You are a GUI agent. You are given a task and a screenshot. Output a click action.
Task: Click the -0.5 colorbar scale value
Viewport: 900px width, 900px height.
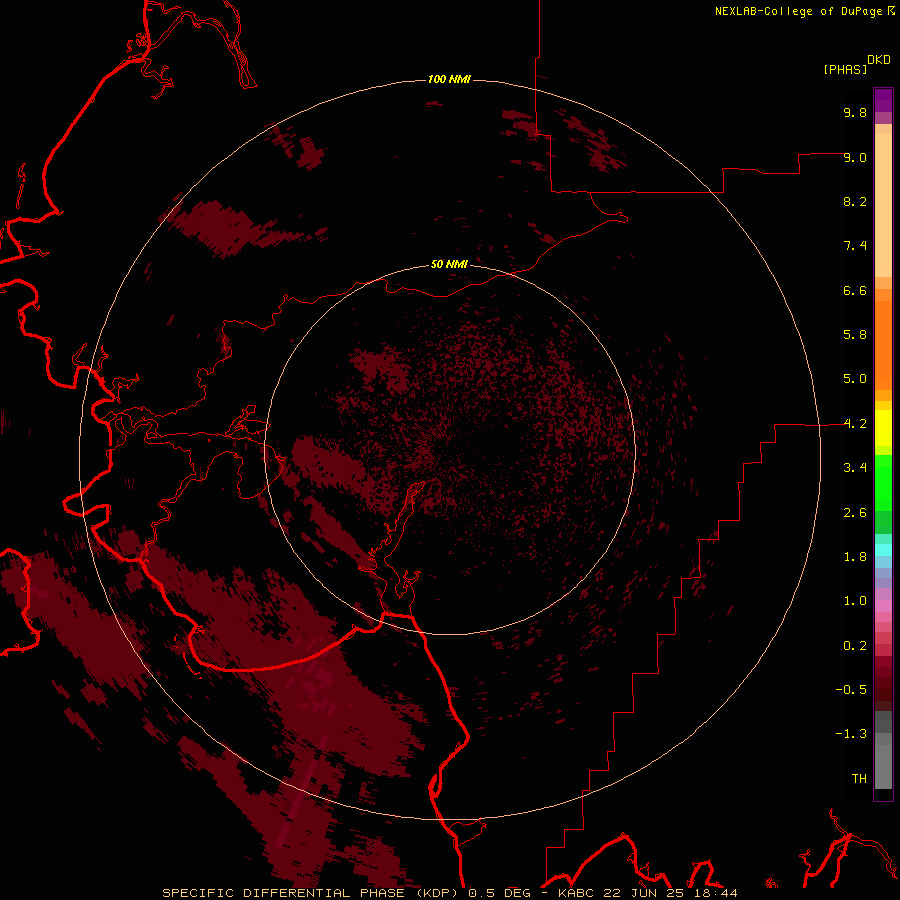tap(851, 690)
